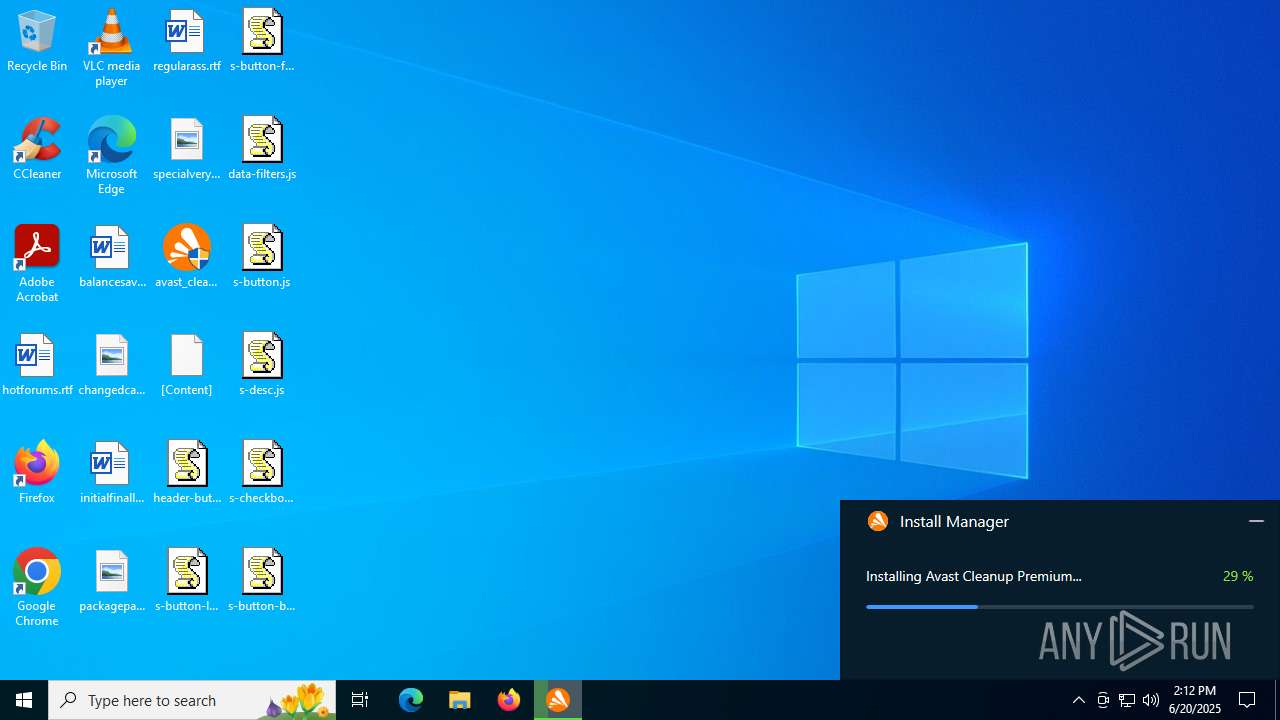This screenshot has width=1280, height=720.
Task: Select the s-button.js file icon
Action: click(x=262, y=257)
